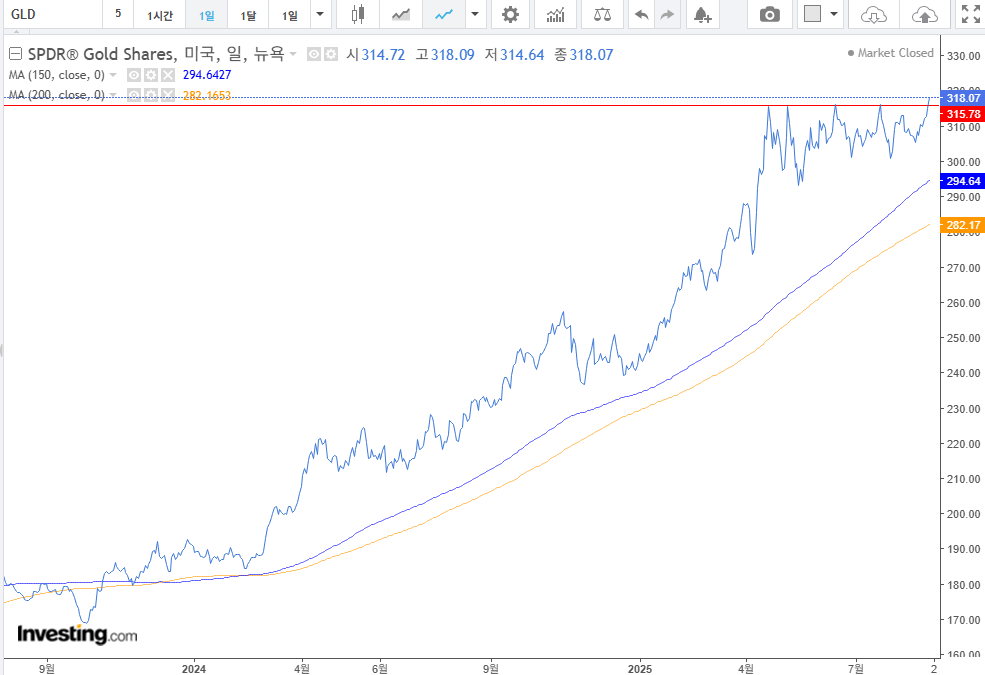Save chart with cloud upload icon

click(924, 14)
